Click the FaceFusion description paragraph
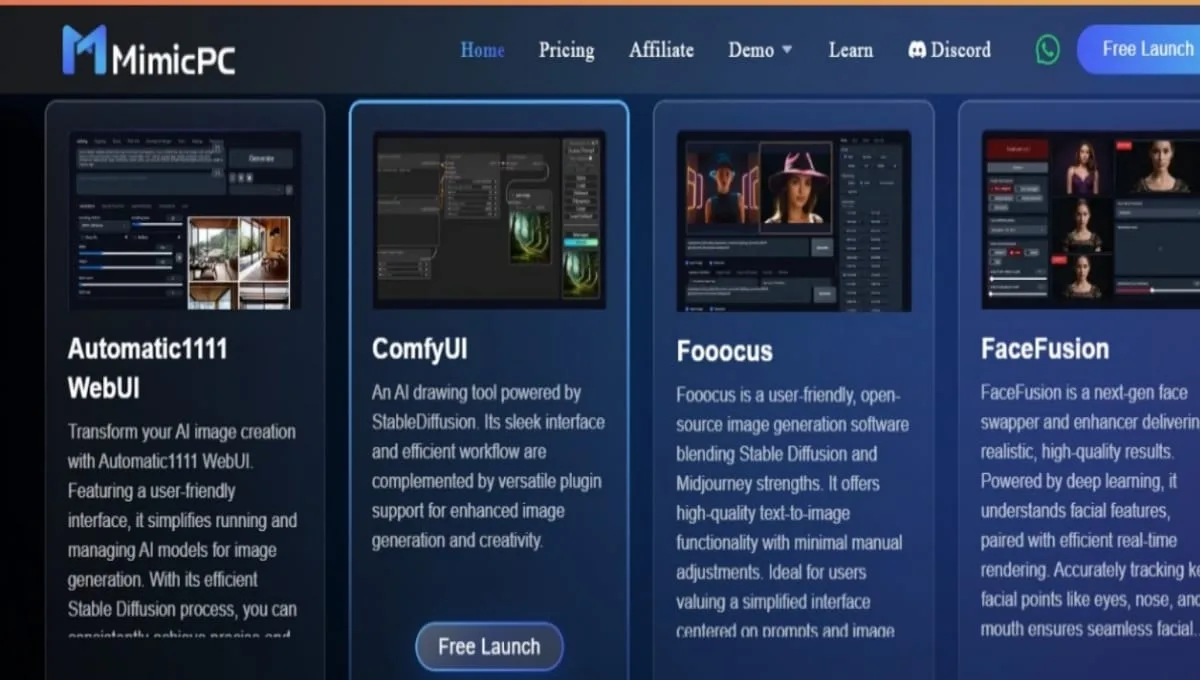The height and width of the screenshot is (680, 1200). pyautogui.click(x=1090, y=511)
